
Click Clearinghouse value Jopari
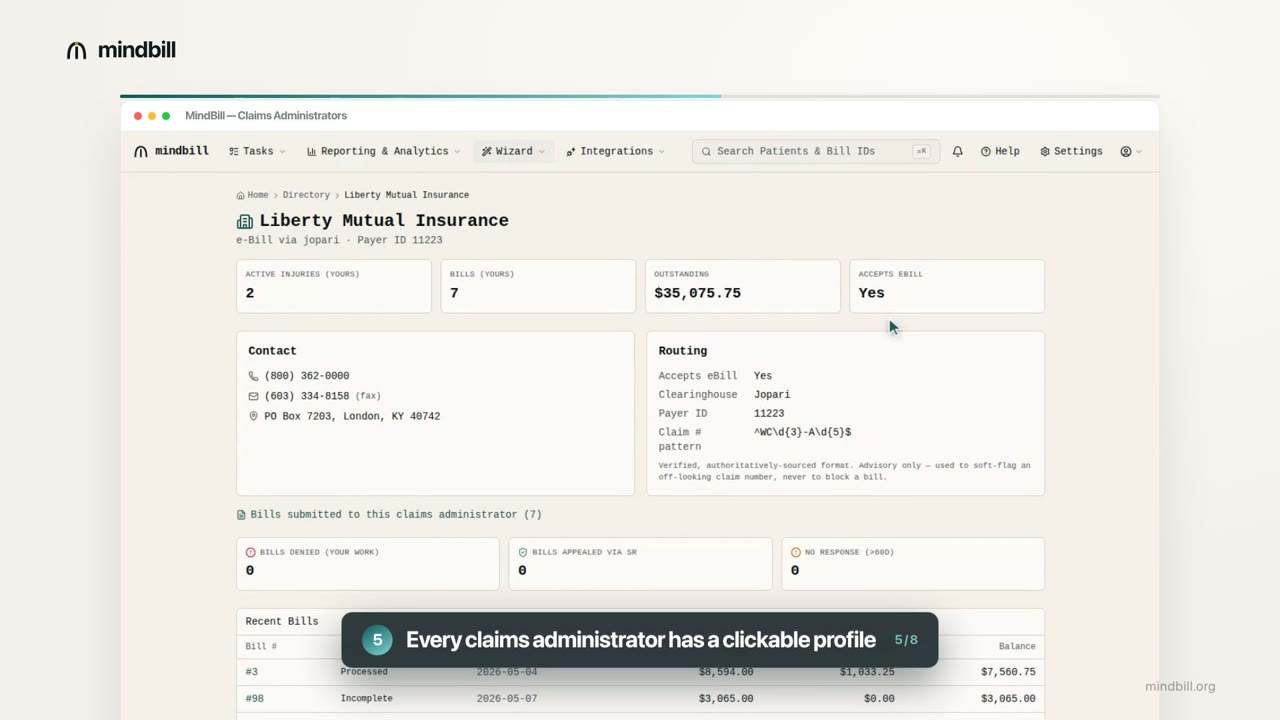pos(772,395)
